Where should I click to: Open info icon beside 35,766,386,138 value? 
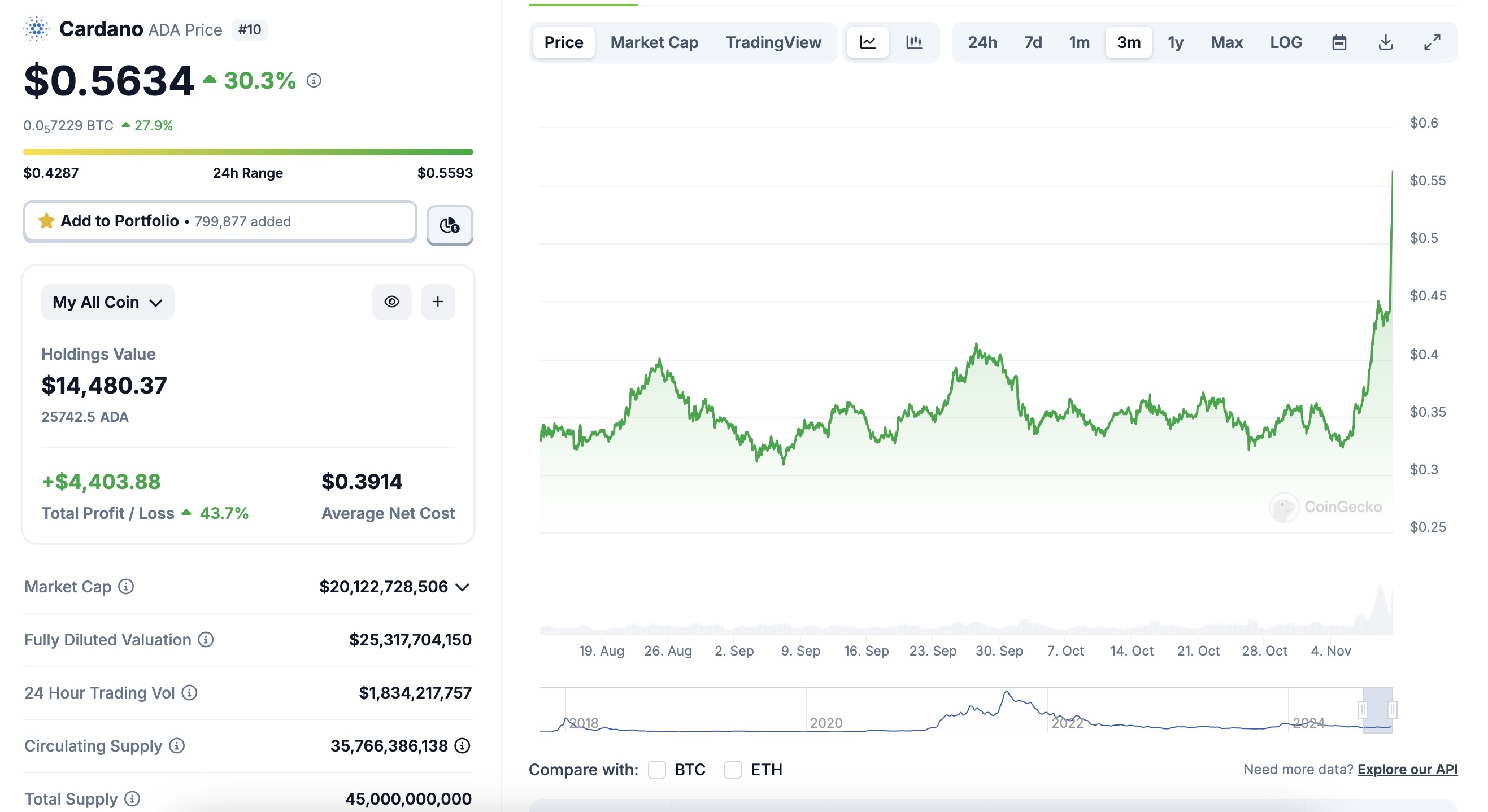click(x=462, y=745)
